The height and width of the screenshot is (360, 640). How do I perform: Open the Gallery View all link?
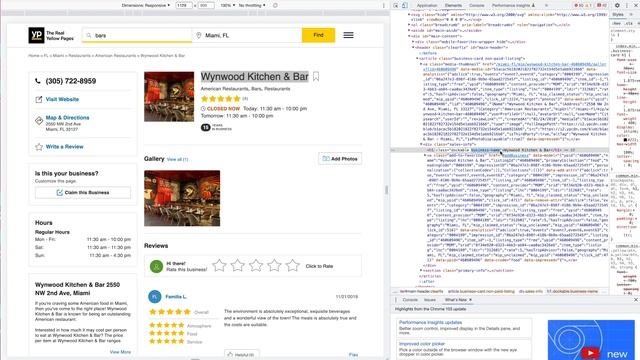pyautogui.click(x=178, y=159)
